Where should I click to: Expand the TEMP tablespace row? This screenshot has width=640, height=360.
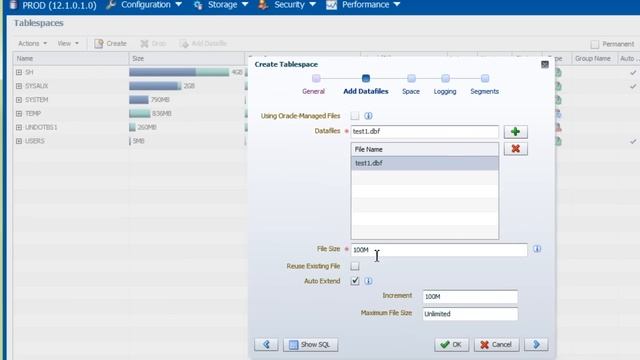(x=19, y=113)
